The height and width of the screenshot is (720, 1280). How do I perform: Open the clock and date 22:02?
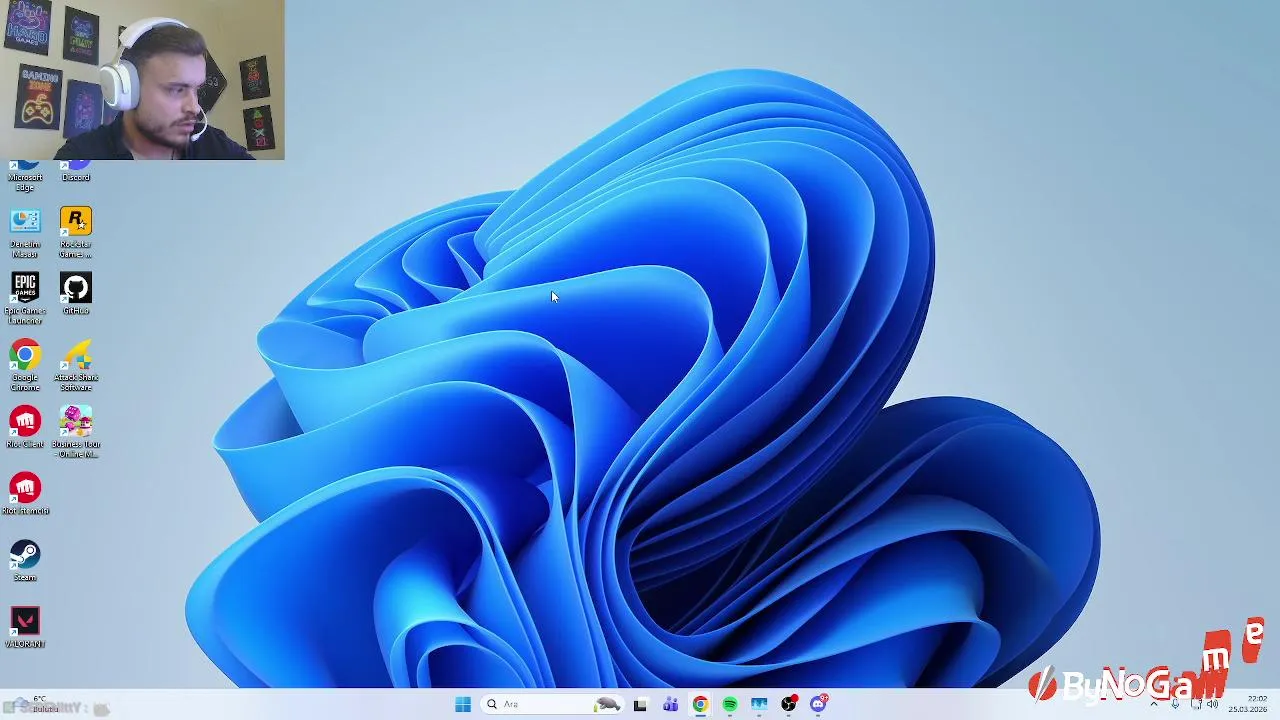tap(1248, 704)
